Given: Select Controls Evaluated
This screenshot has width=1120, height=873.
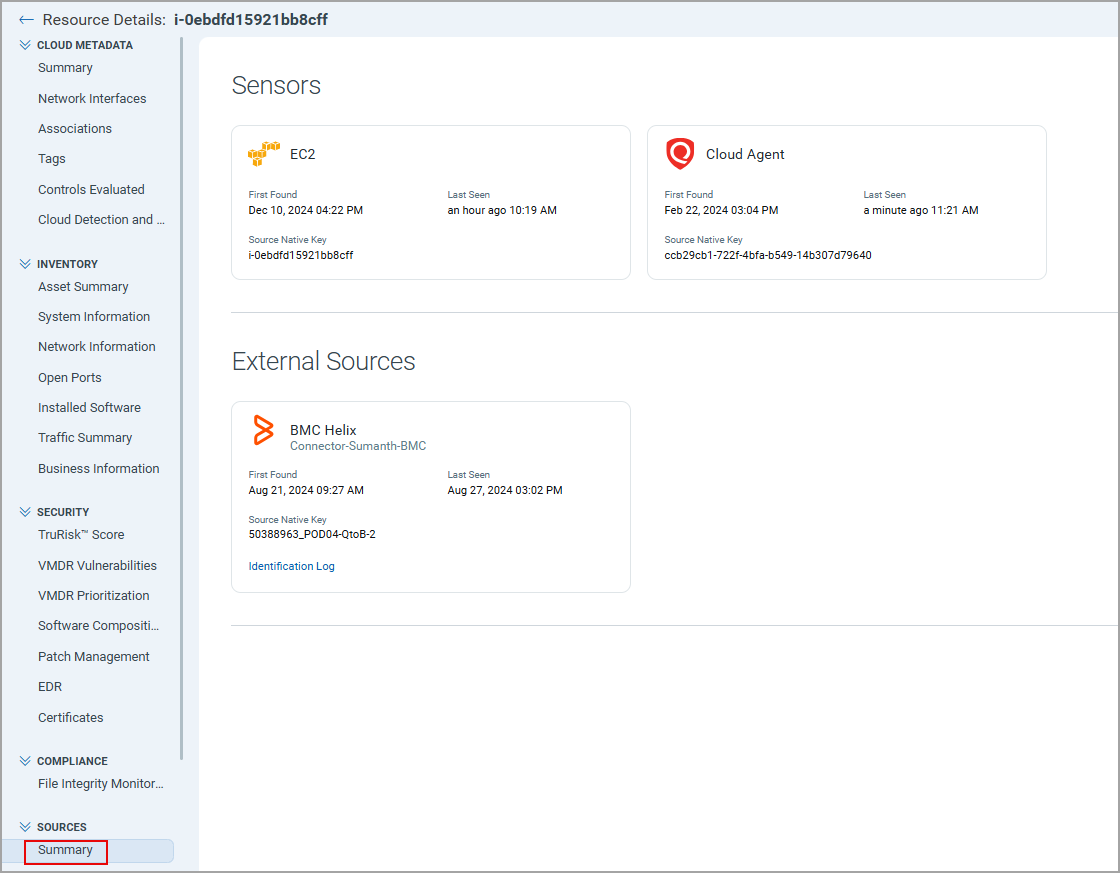Looking at the screenshot, I should click(x=91, y=189).
